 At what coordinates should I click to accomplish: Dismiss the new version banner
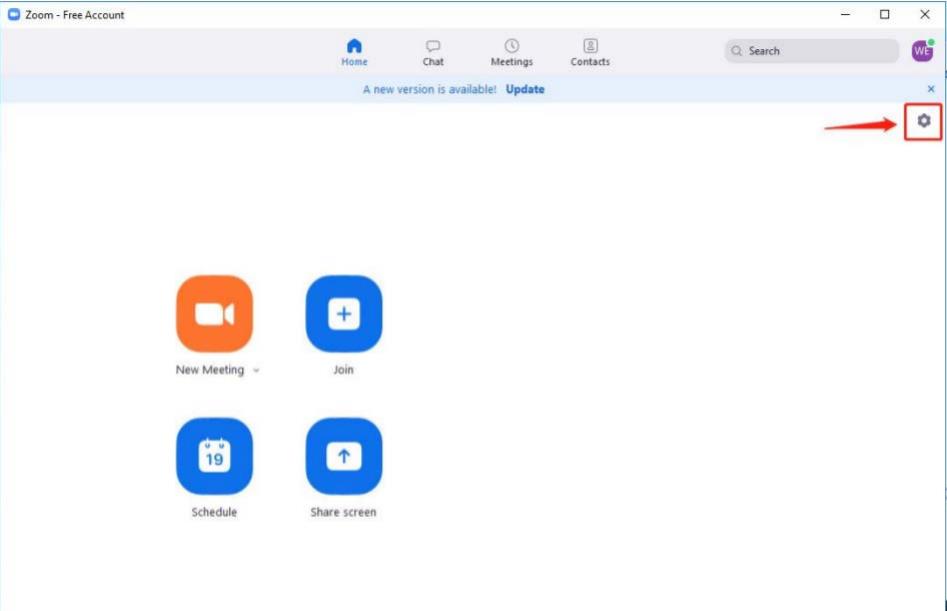tap(931, 89)
